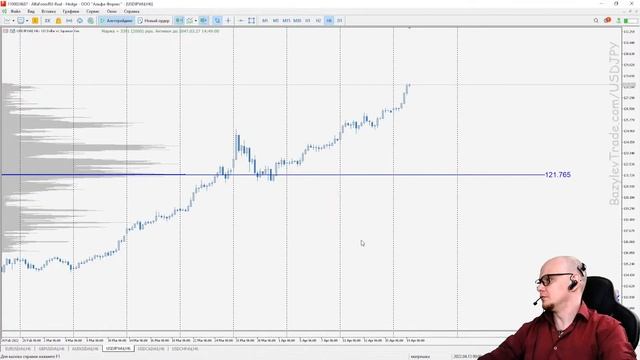Switch to the GBPUSD,H4 chart tab
The width and height of the screenshot is (640, 360).
pyautogui.click(x=51, y=349)
